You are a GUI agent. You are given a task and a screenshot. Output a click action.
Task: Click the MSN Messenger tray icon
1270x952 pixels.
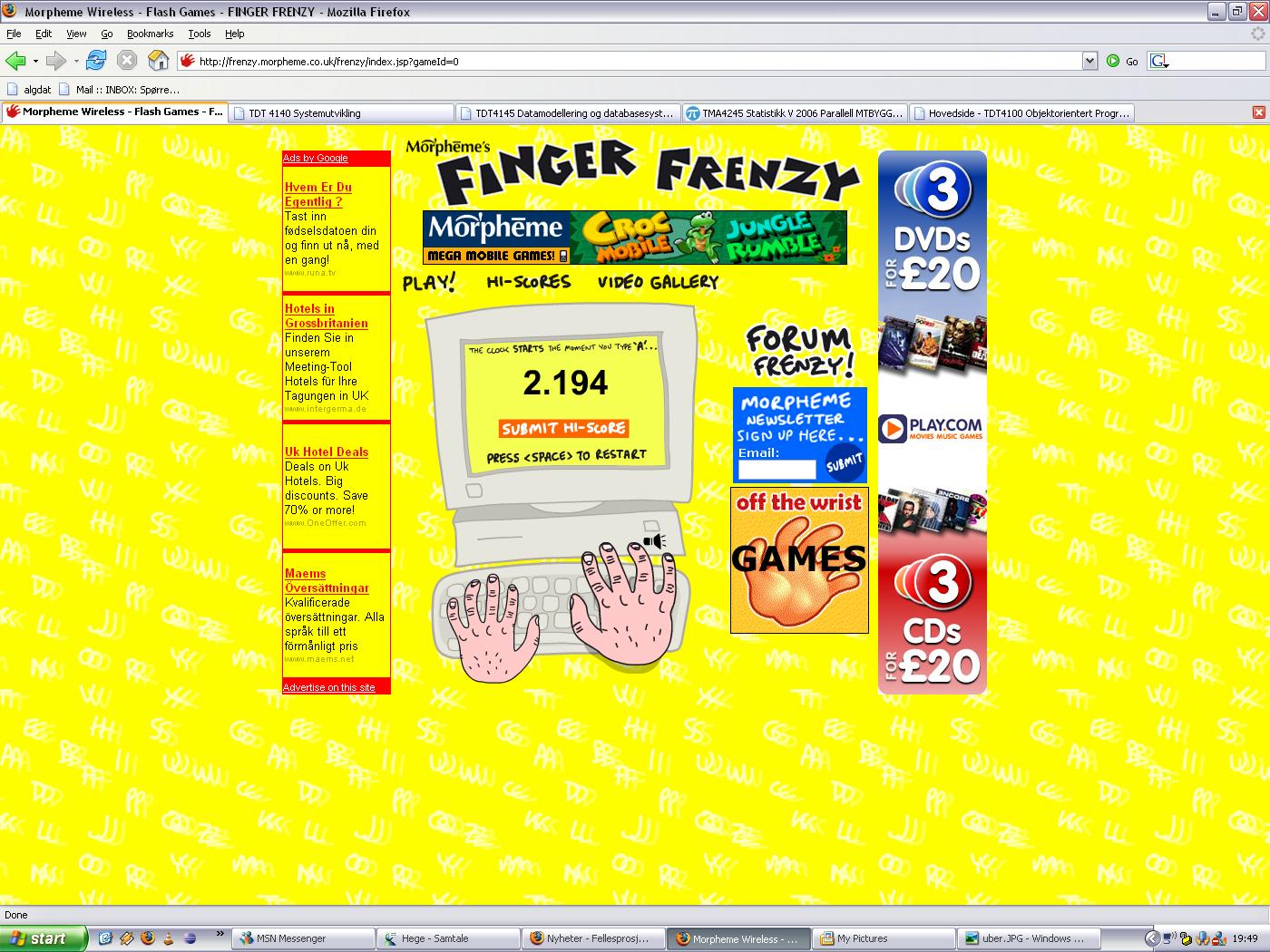(1218, 938)
